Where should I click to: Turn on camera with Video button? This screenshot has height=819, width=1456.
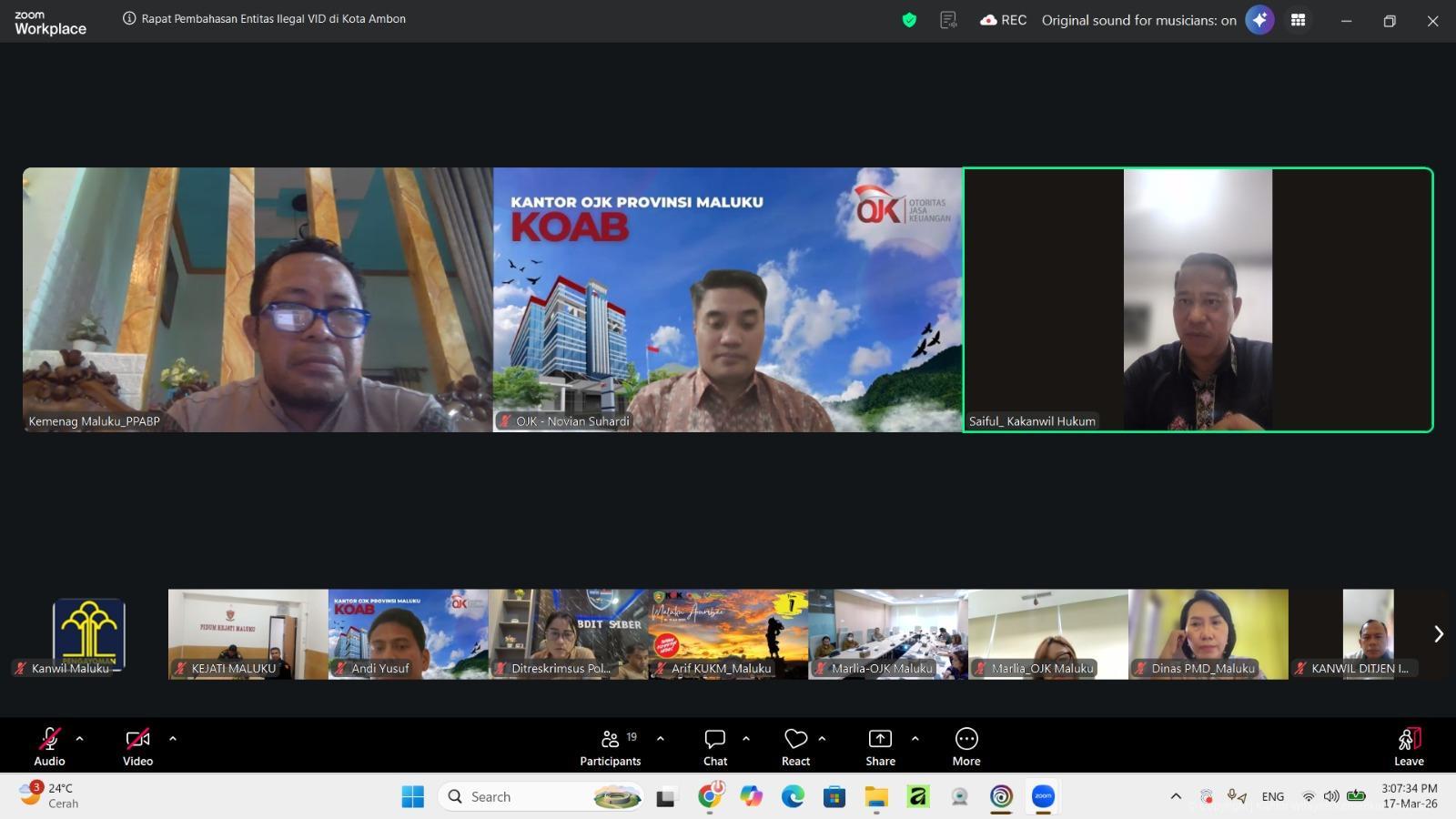click(x=137, y=746)
